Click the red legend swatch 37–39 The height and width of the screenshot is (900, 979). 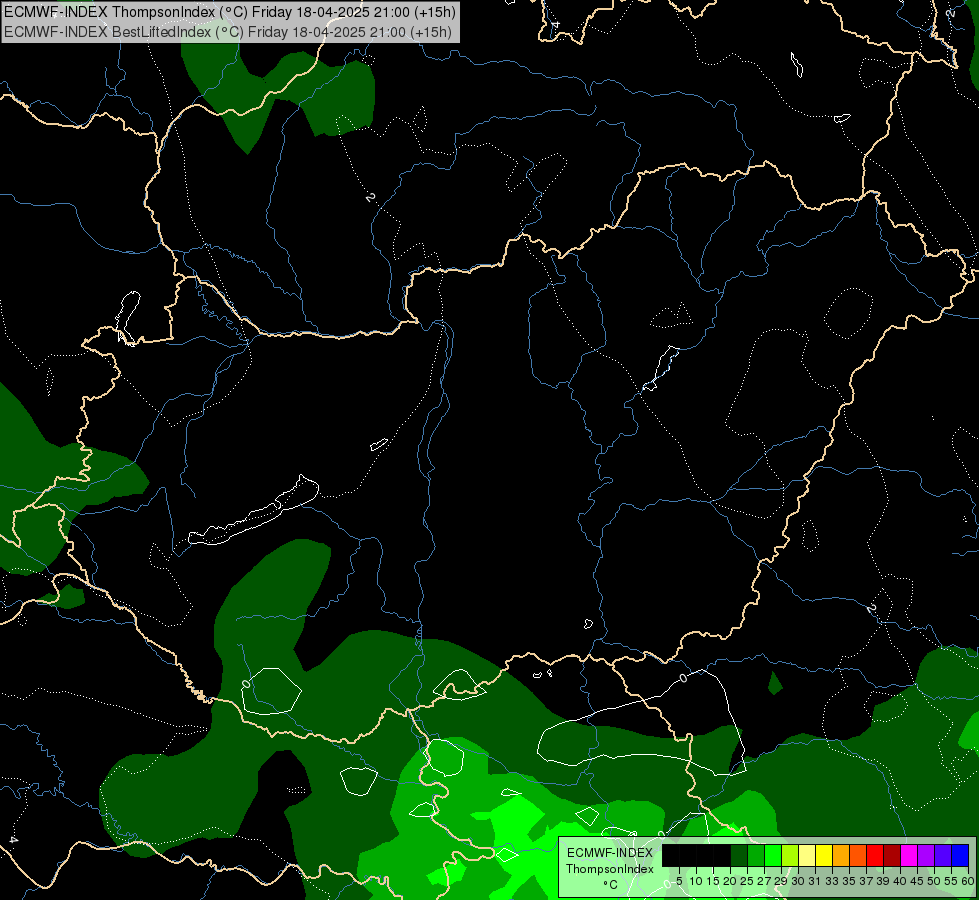[875, 855]
